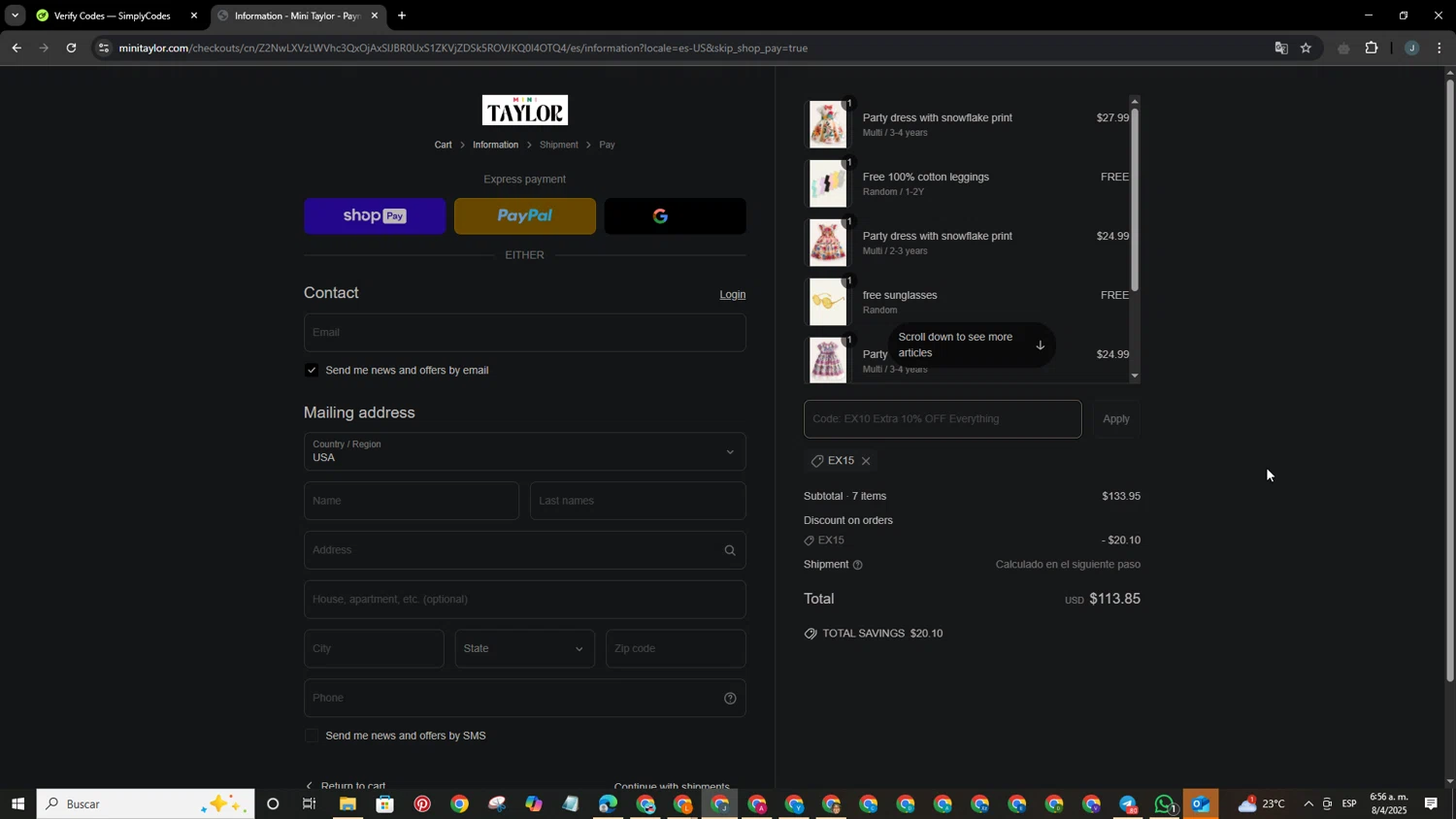Viewport: 1456px width, 819px height.
Task: Click the order list scroll down arrow
Action: pyautogui.click(x=1135, y=376)
